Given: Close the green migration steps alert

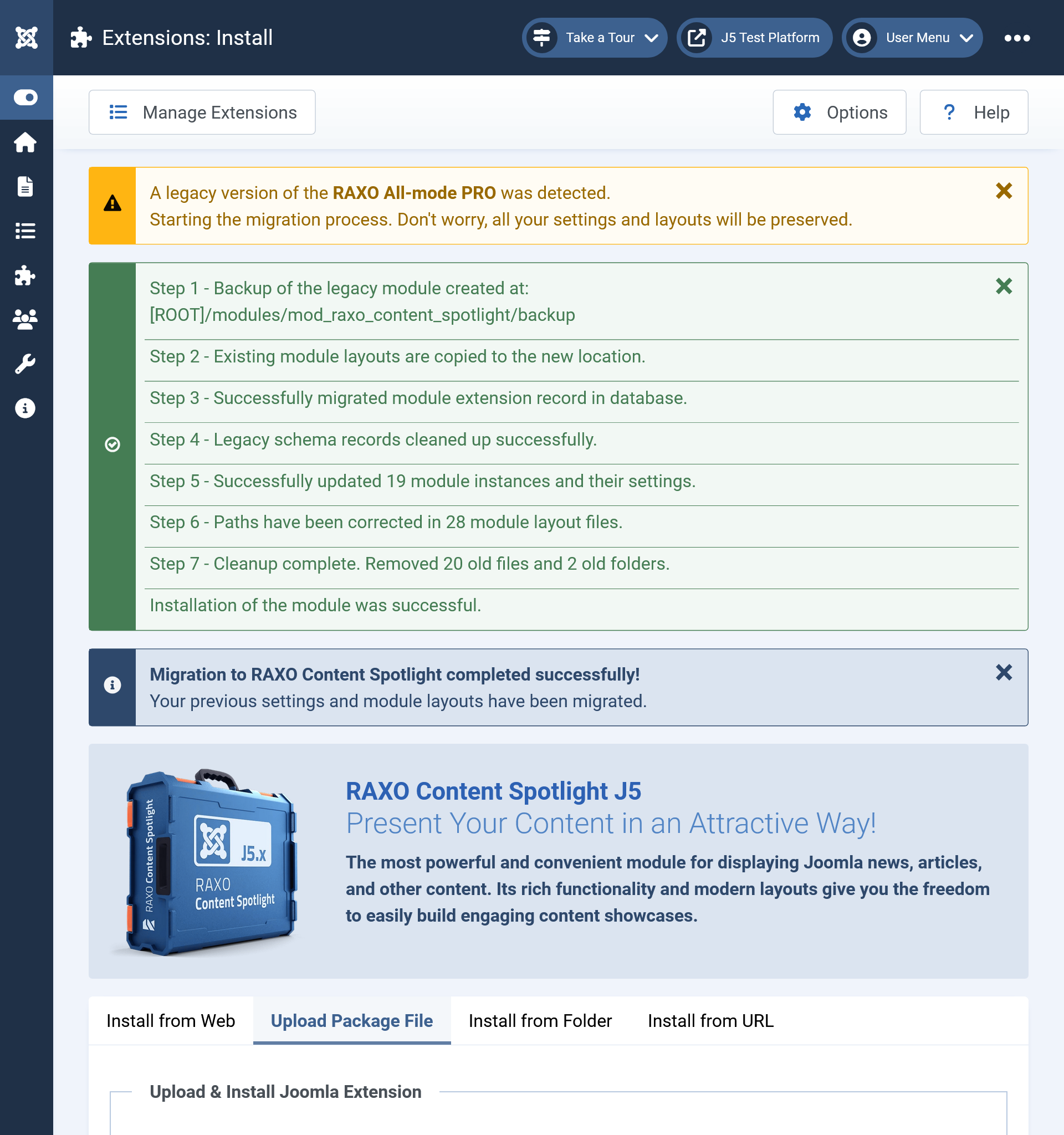Looking at the screenshot, I should point(1004,287).
